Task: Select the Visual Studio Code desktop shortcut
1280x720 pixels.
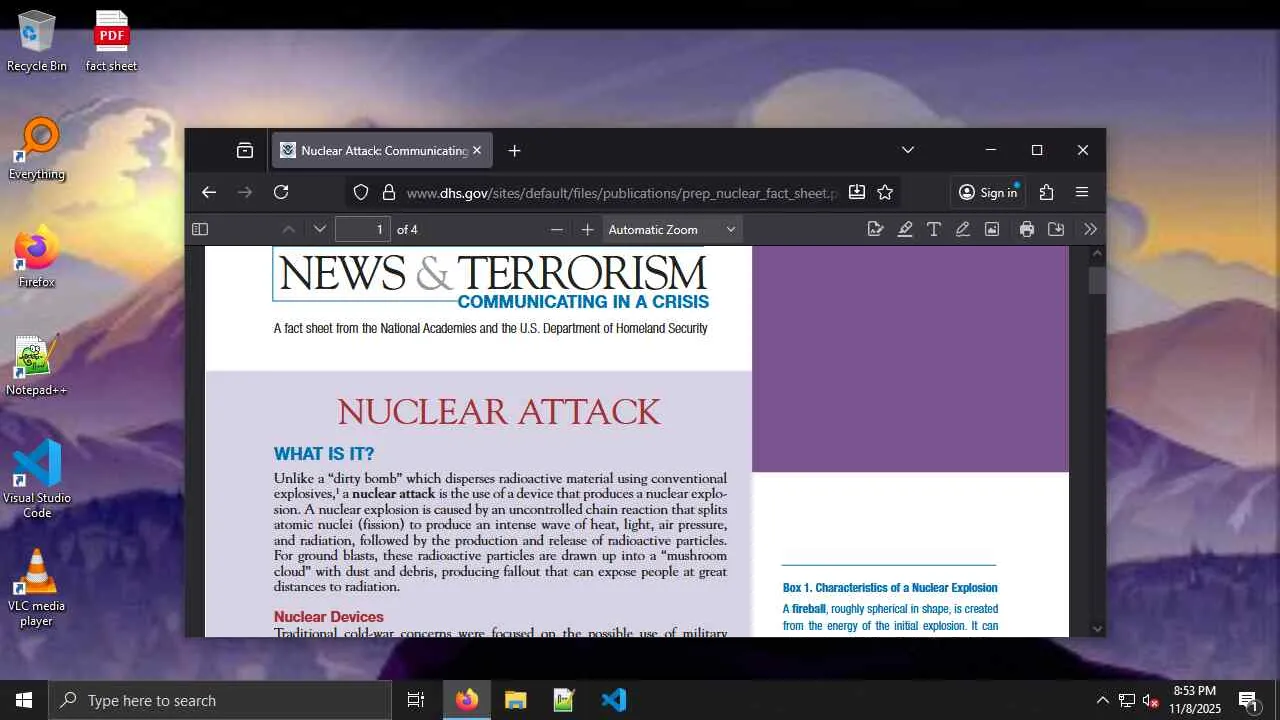Action: click(37, 479)
